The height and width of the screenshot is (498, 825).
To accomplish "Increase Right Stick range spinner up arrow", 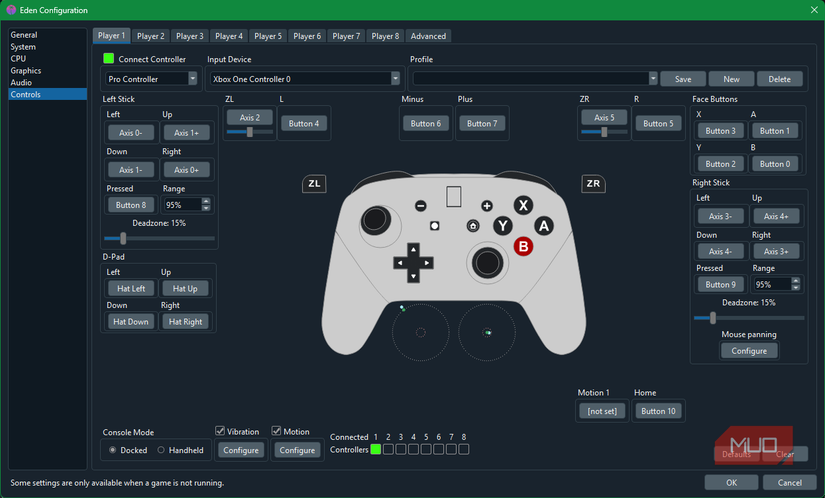I will [x=796, y=281].
